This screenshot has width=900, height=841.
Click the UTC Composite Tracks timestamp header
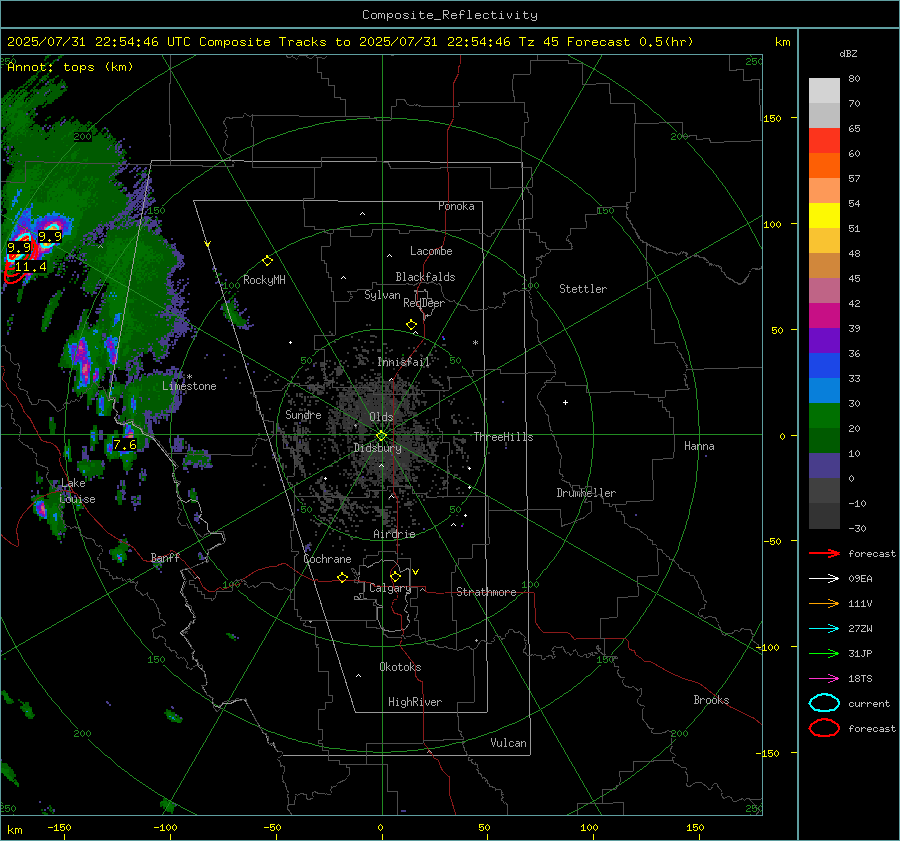coord(350,42)
